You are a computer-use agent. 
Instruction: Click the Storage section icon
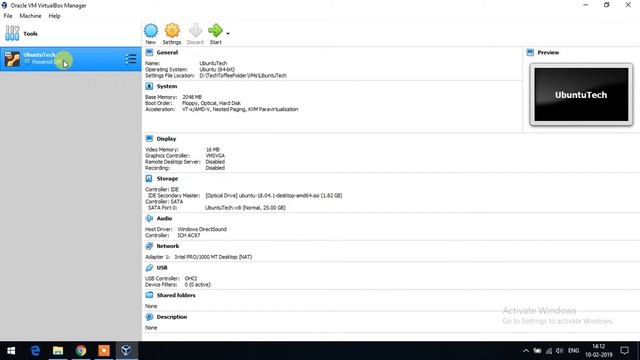[149, 178]
